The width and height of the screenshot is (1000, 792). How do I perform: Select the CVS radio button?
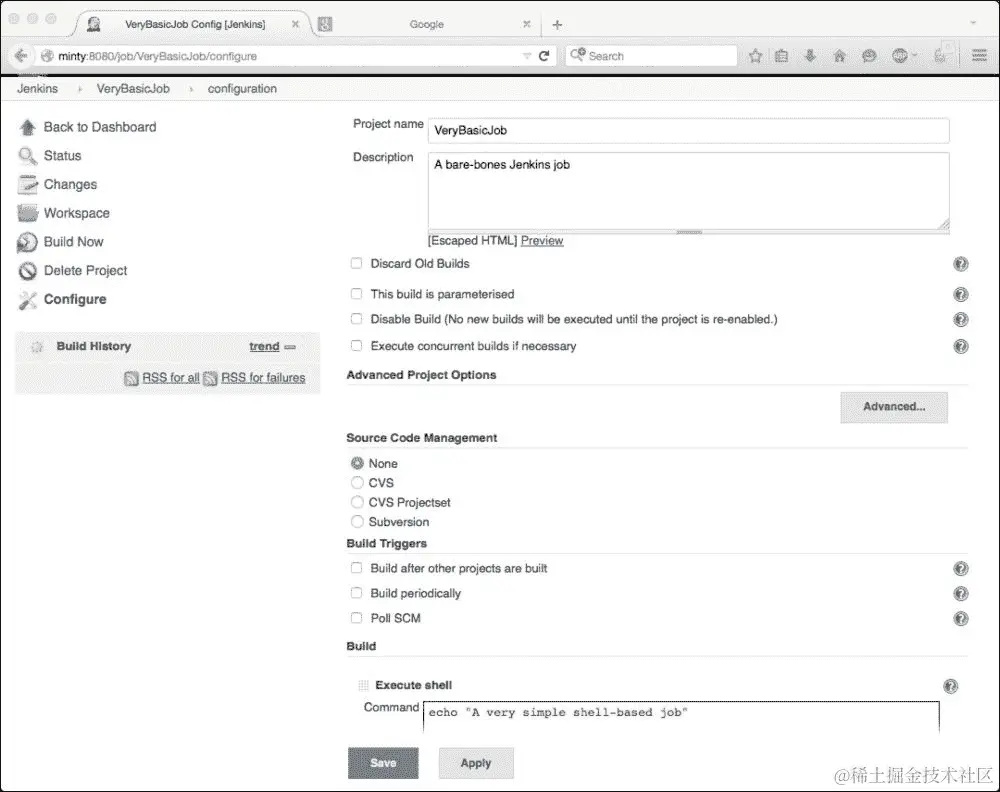[357, 483]
